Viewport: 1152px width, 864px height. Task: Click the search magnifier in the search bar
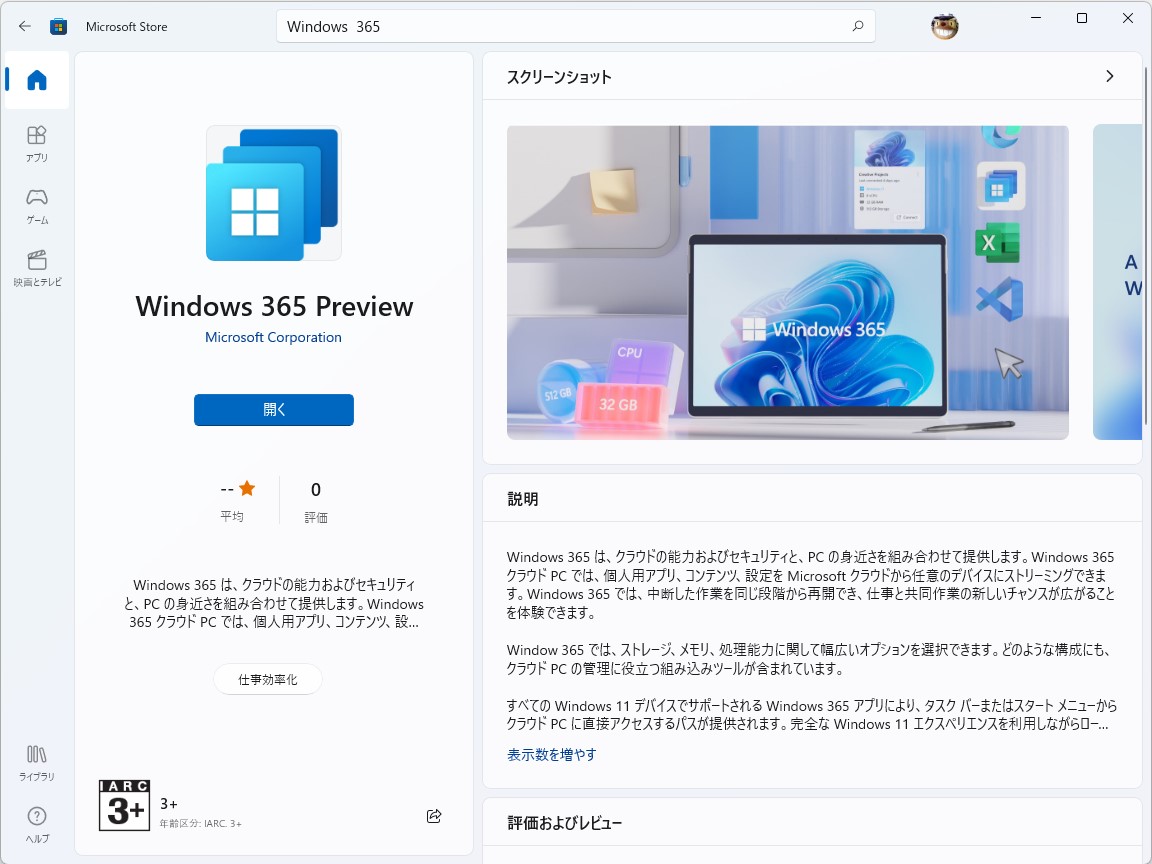tap(857, 26)
